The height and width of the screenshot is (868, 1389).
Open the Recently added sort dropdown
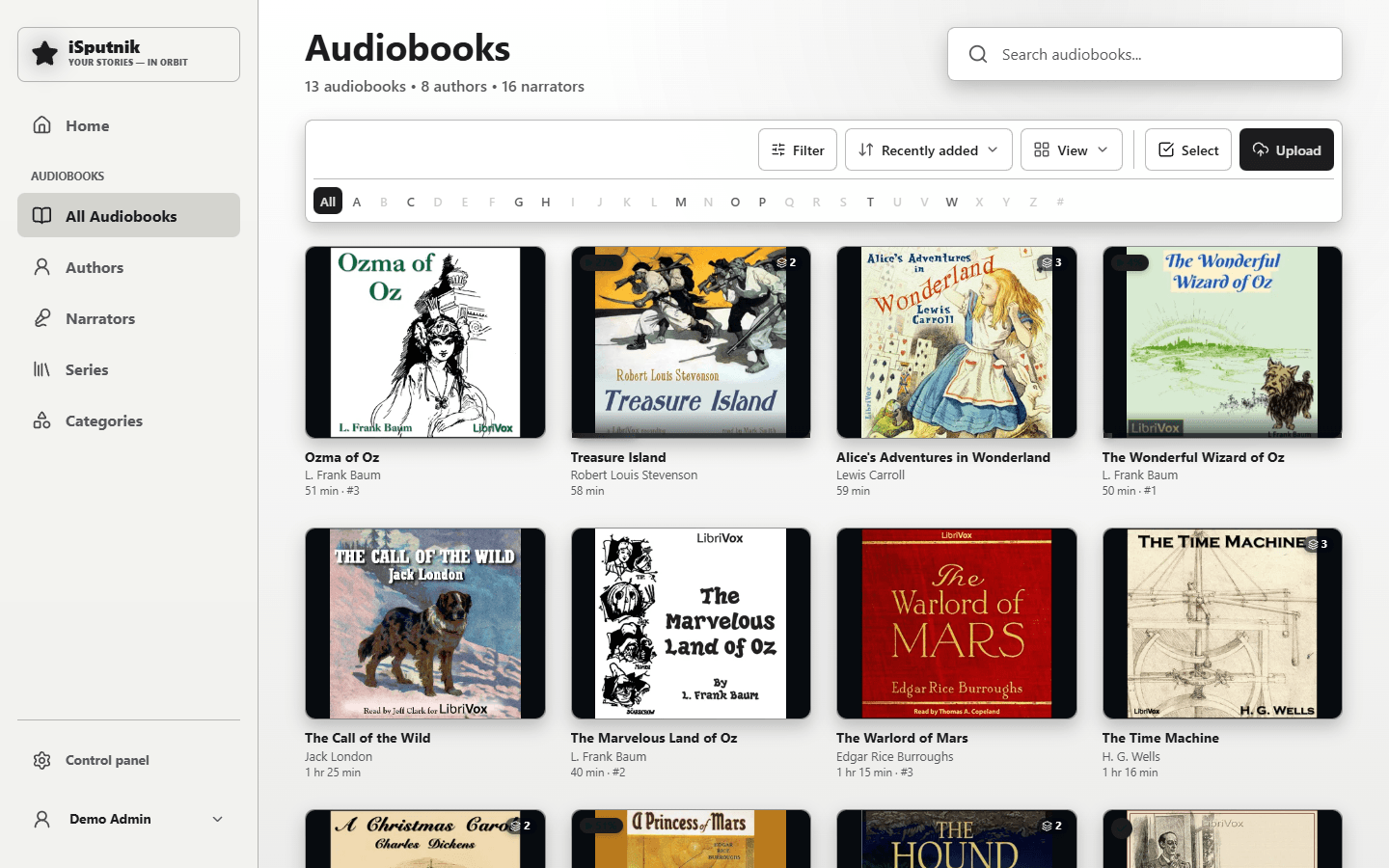tap(928, 149)
